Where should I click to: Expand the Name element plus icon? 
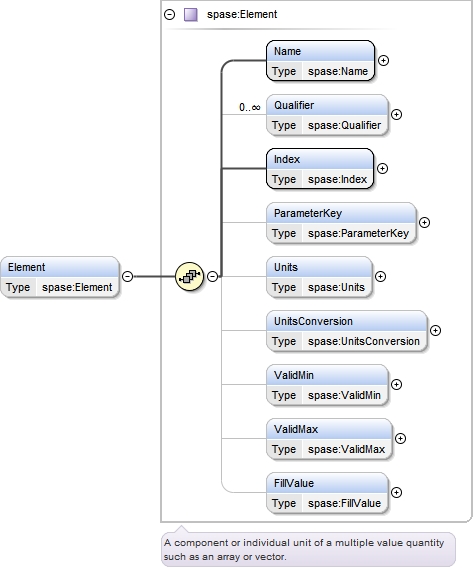[x=383, y=60]
